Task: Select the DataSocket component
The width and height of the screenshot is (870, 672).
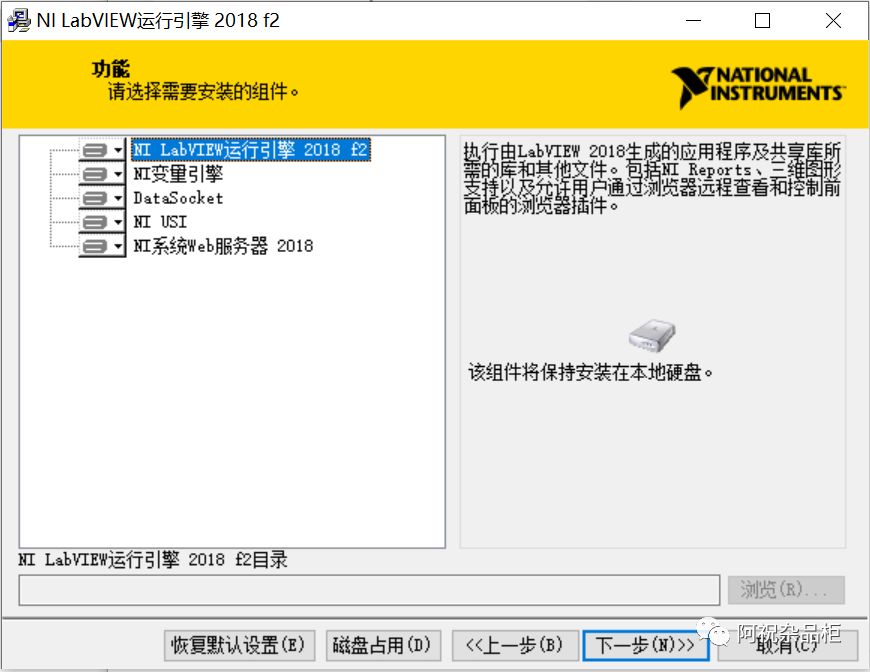Action: click(x=178, y=198)
